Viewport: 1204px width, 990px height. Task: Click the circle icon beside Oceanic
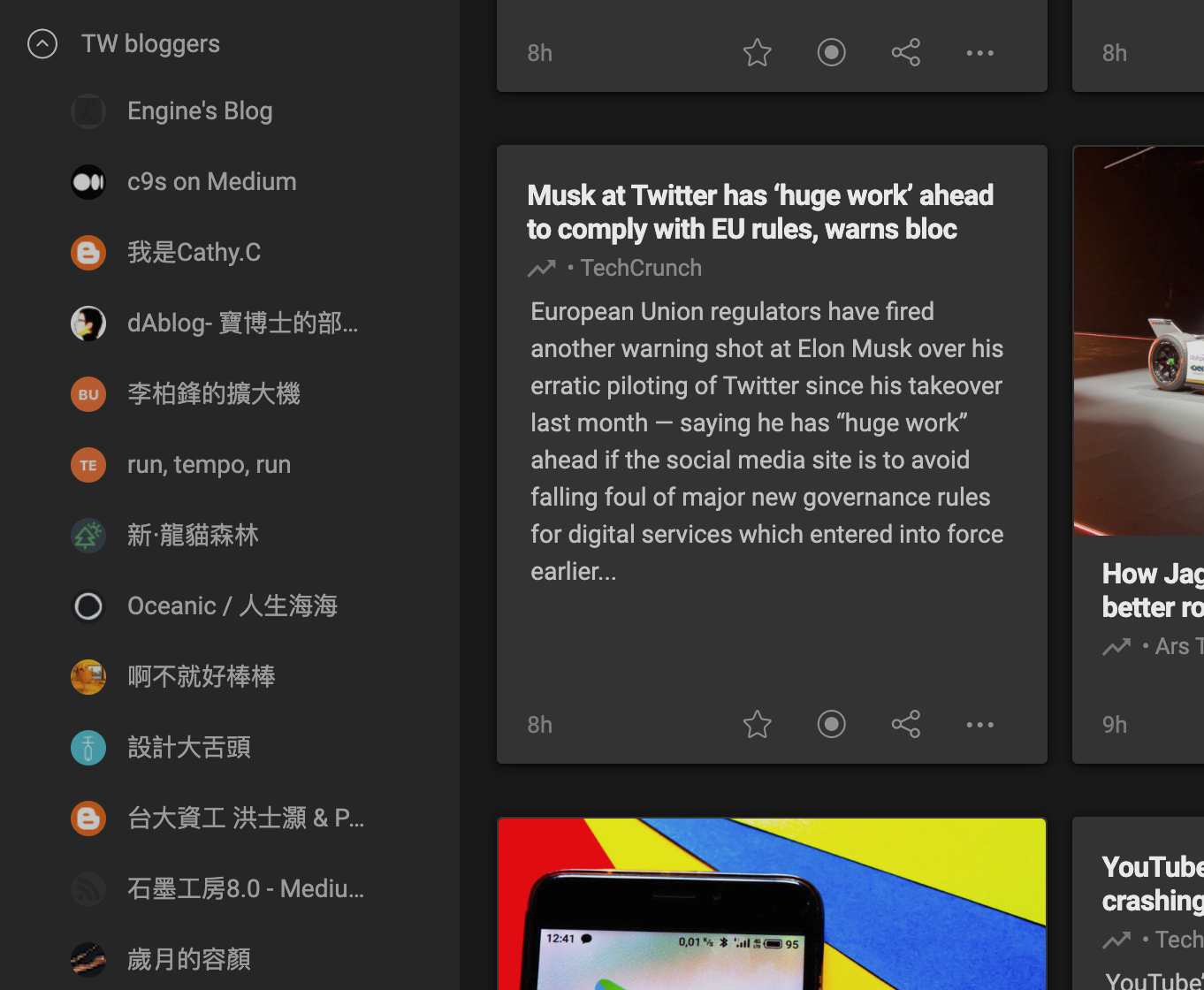pyautogui.click(x=88, y=606)
